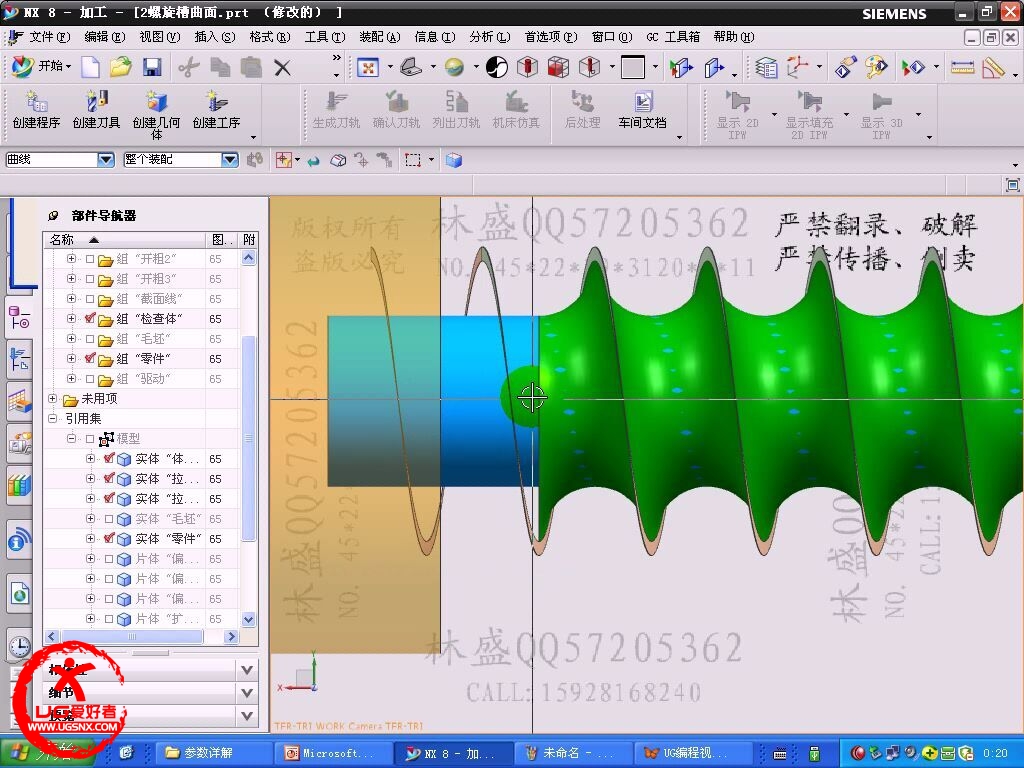Screen dimensions: 1024x768
Task: Click navigator scrollbar down arrow
Action: point(248,619)
